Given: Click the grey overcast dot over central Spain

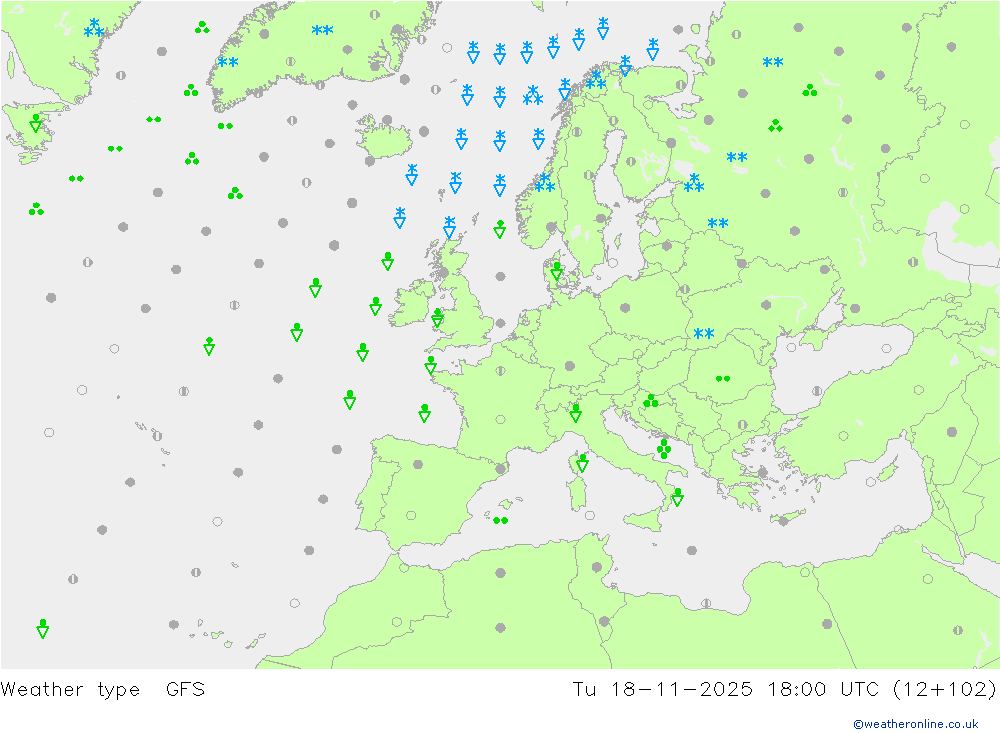Looking at the screenshot, I should (x=418, y=464).
